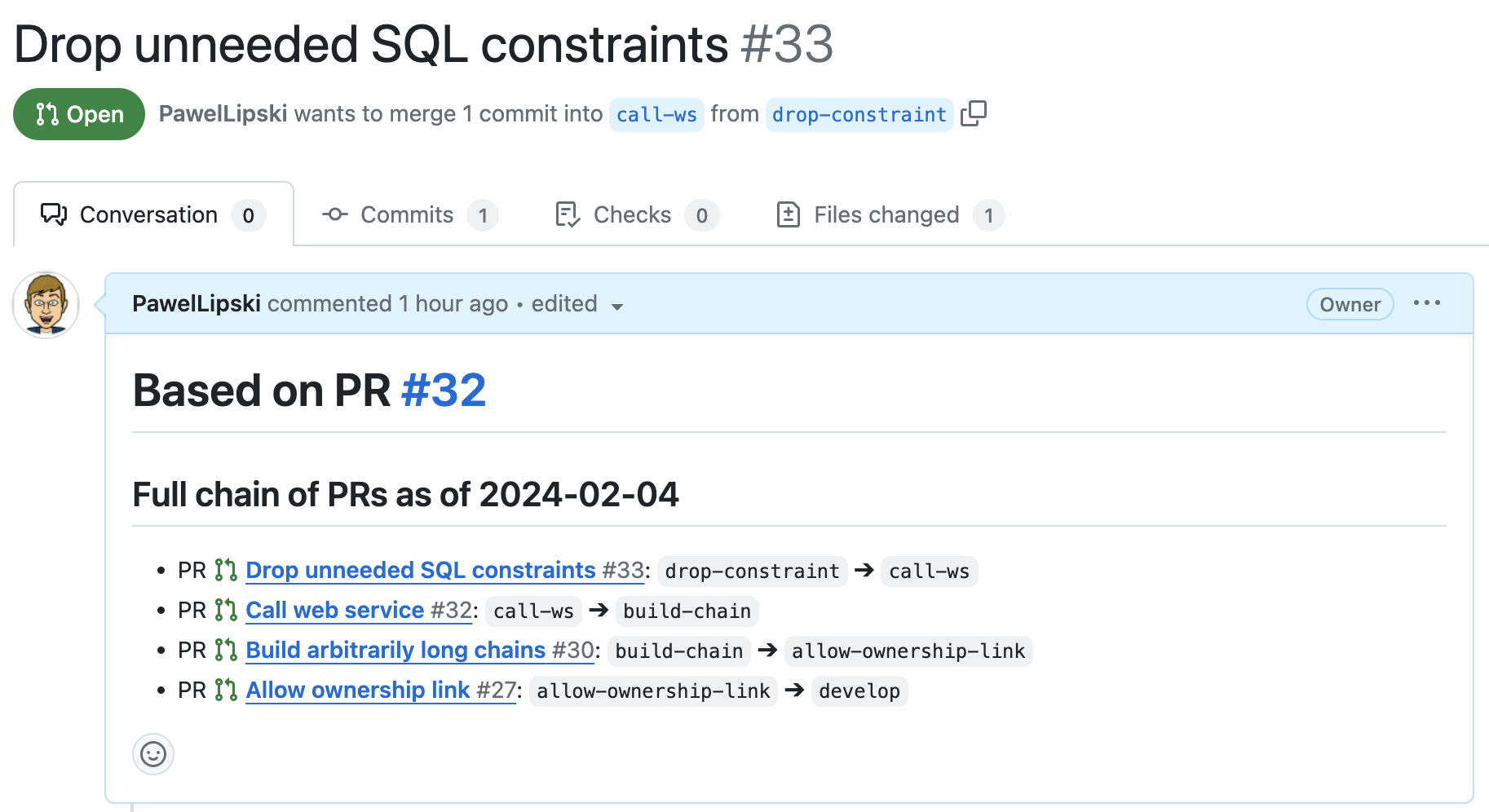Click PawelLipski's avatar picture
The width and height of the screenshot is (1489, 812).
tap(46, 305)
